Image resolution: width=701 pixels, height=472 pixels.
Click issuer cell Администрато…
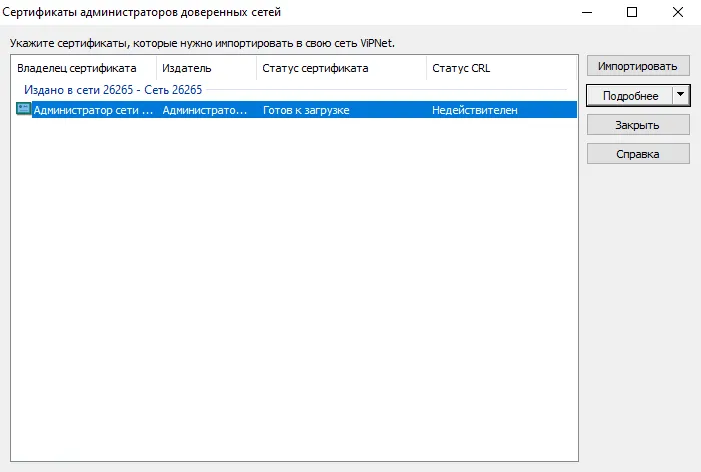(x=205, y=110)
